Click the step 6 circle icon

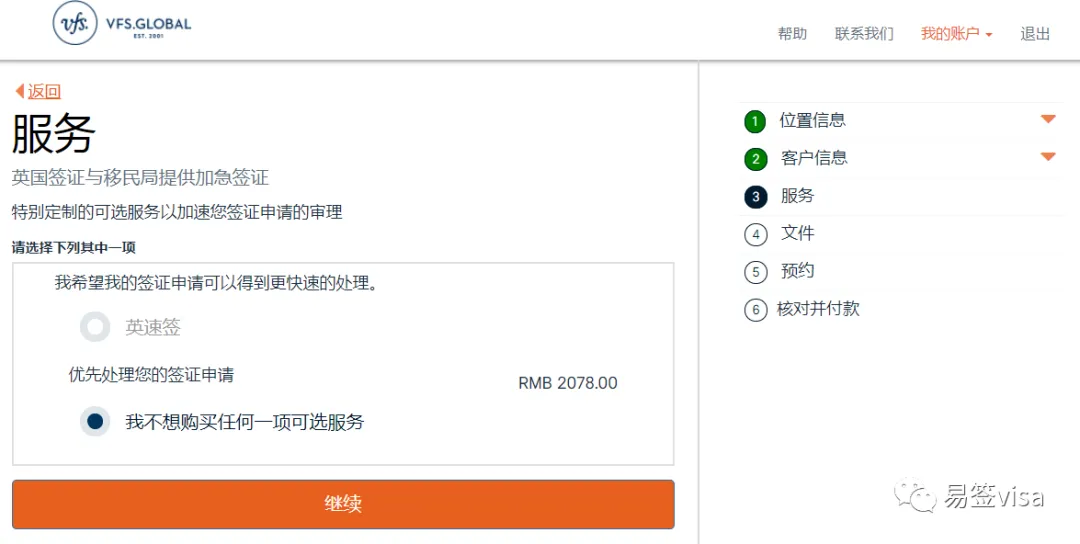coord(755,310)
